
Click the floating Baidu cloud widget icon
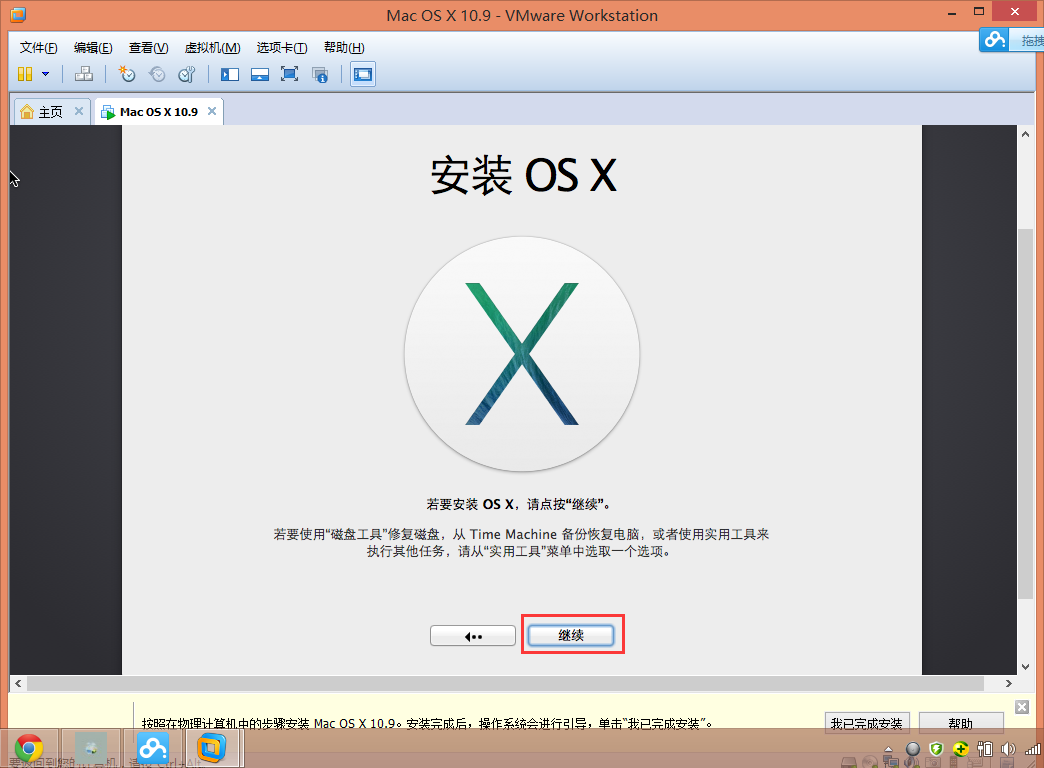pos(995,39)
